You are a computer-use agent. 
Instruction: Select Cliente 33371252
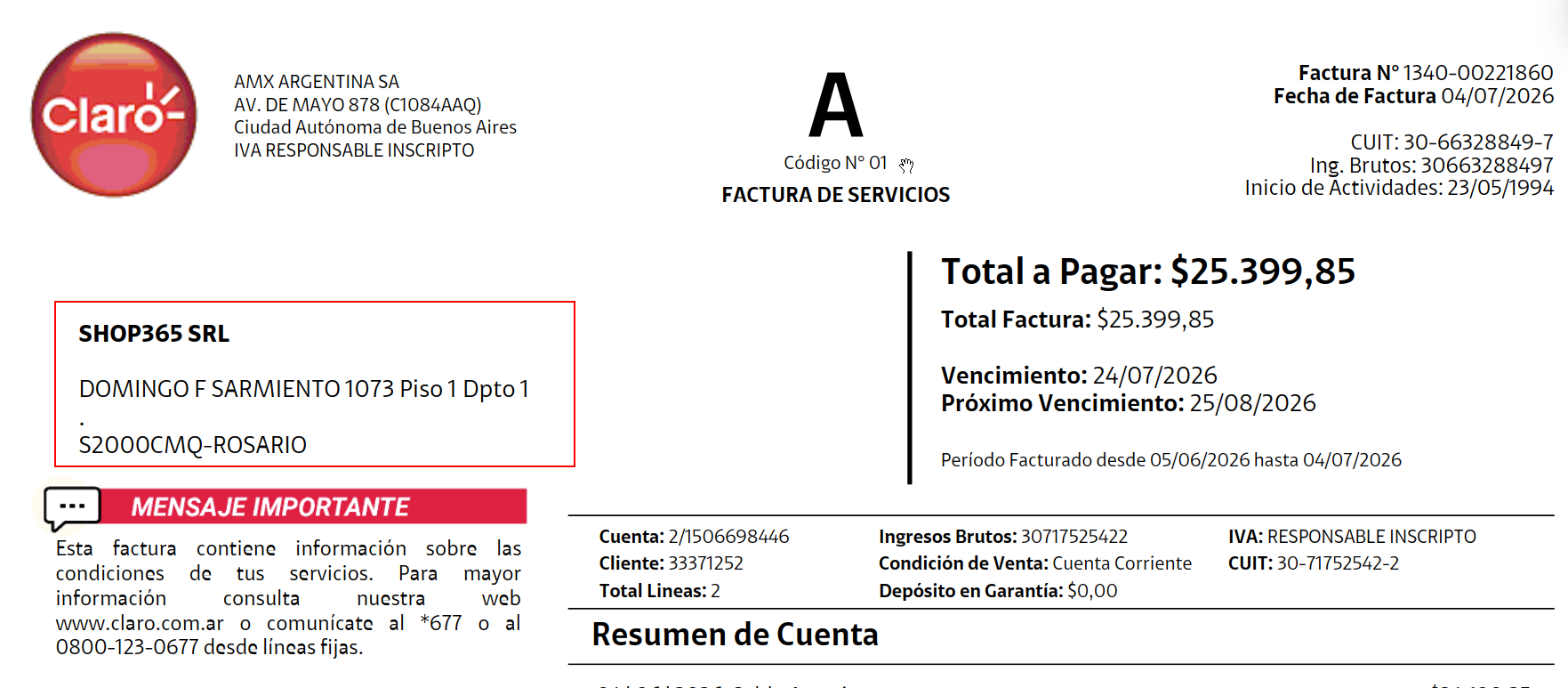pos(671,563)
